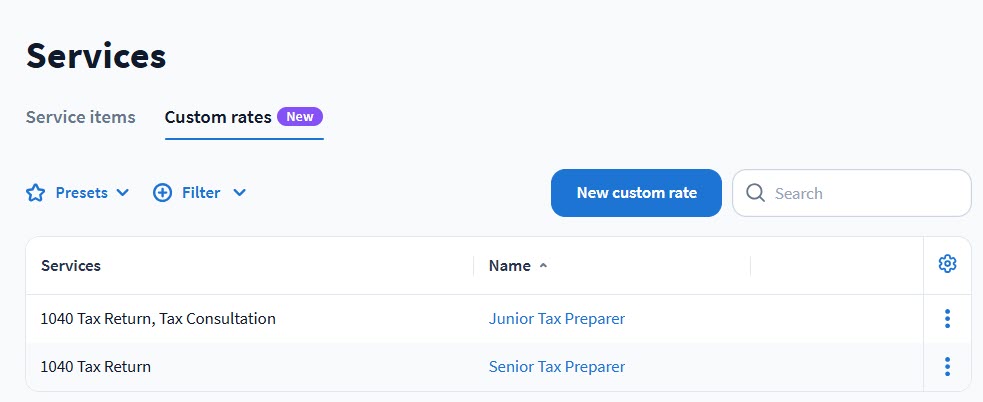Switch to the Service items tab
Image resolution: width=983 pixels, height=402 pixels.
[80, 117]
